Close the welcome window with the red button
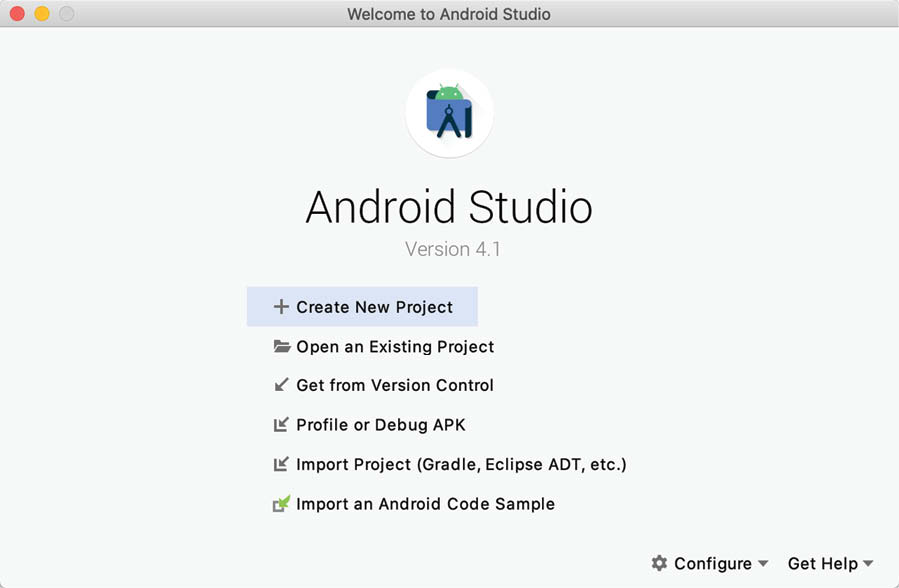899x588 pixels. point(17,14)
